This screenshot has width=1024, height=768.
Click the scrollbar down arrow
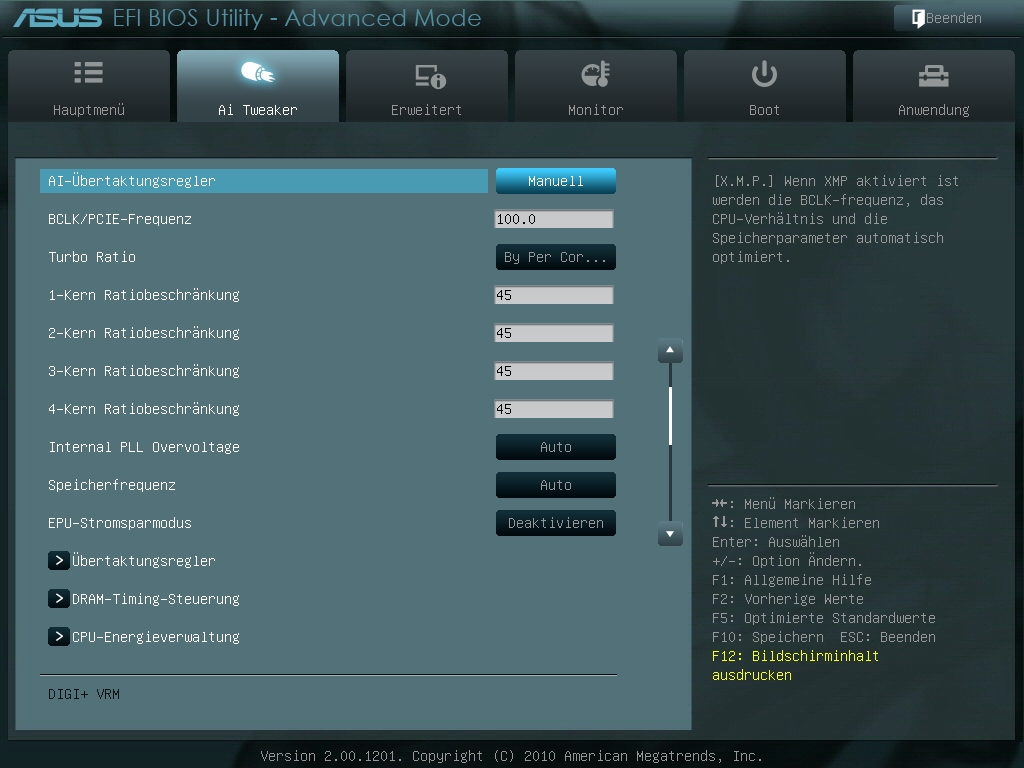(670, 534)
